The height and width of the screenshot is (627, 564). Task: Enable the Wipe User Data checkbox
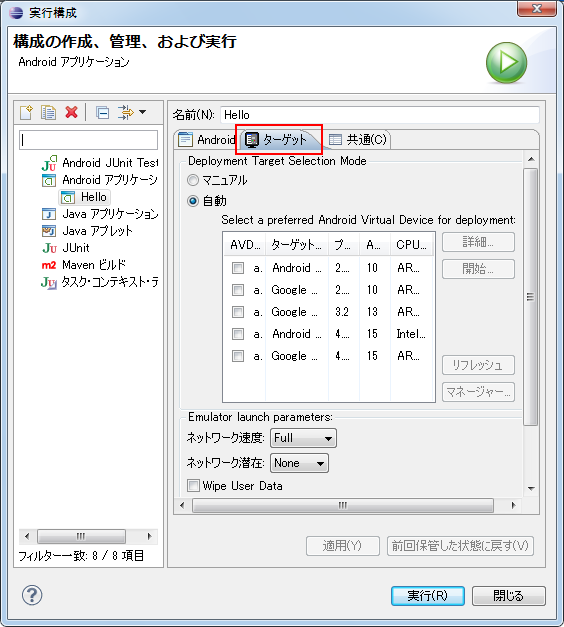[193, 486]
